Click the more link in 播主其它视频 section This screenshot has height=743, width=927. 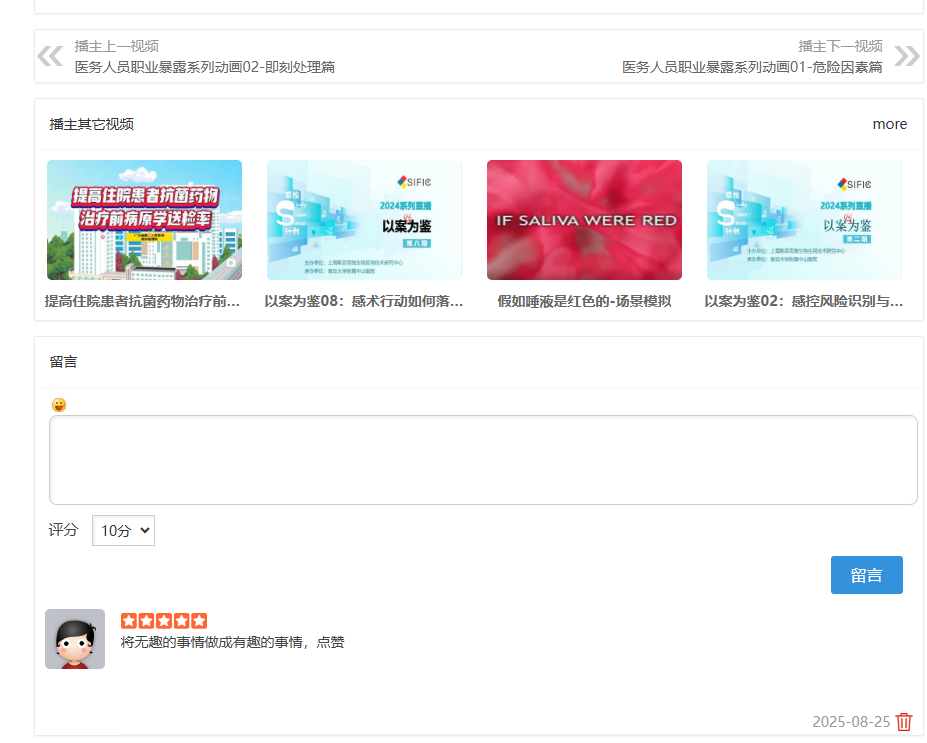889,124
